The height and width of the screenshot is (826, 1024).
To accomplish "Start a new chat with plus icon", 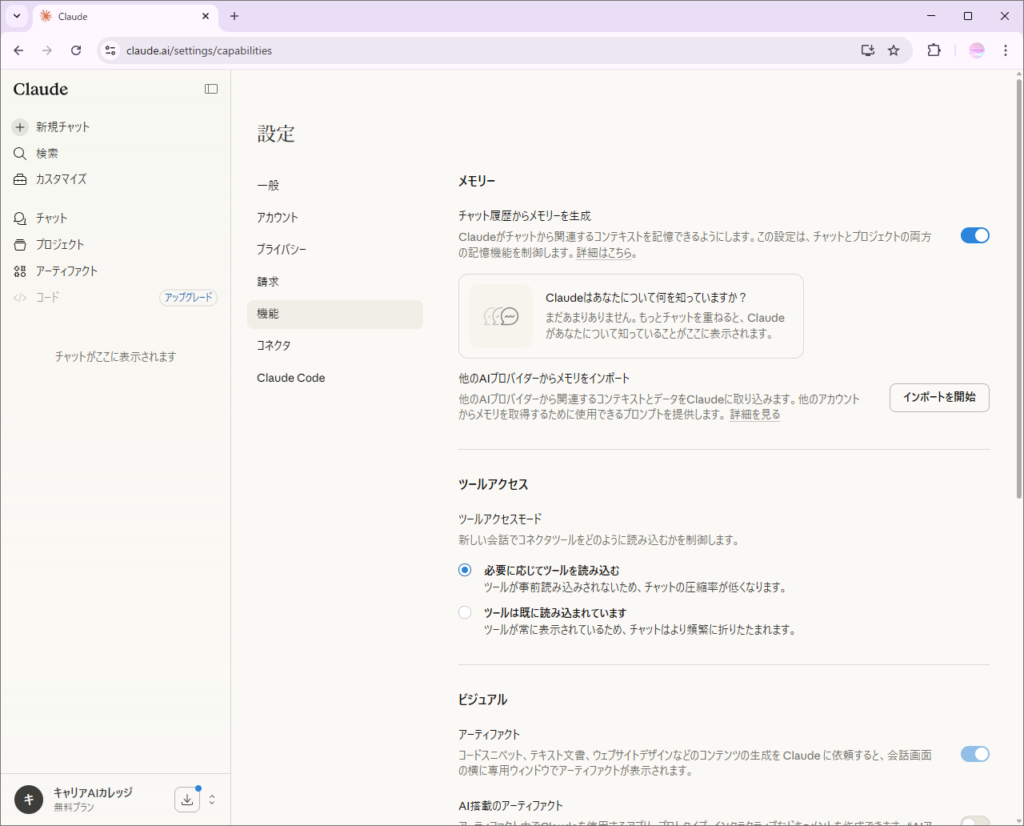I will [x=20, y=127].
